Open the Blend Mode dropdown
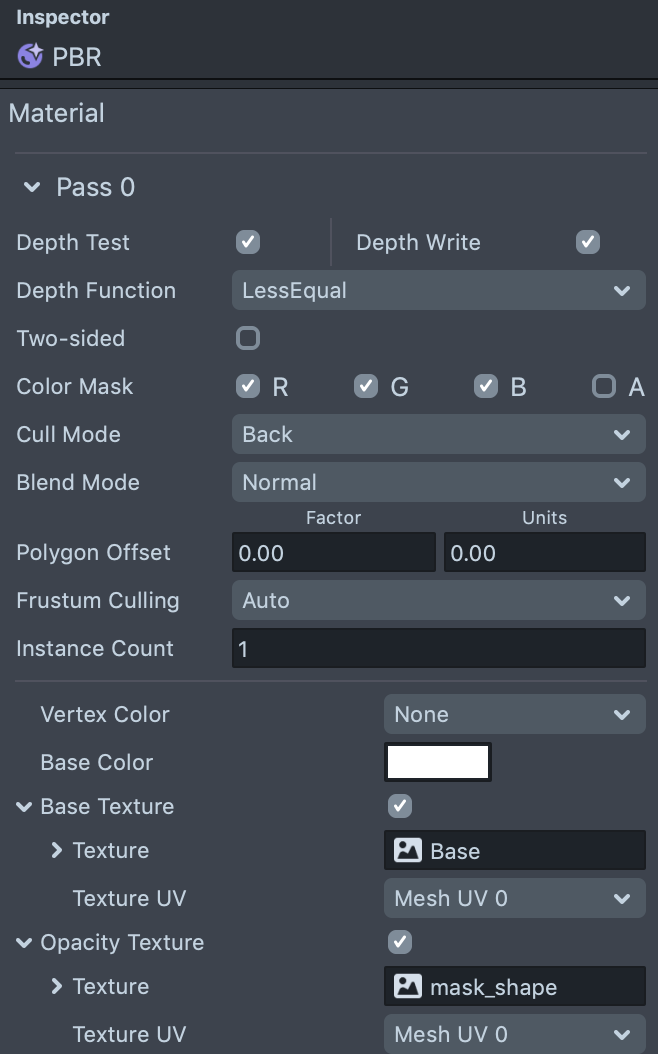658x1054 pixels. pos(438,483)
